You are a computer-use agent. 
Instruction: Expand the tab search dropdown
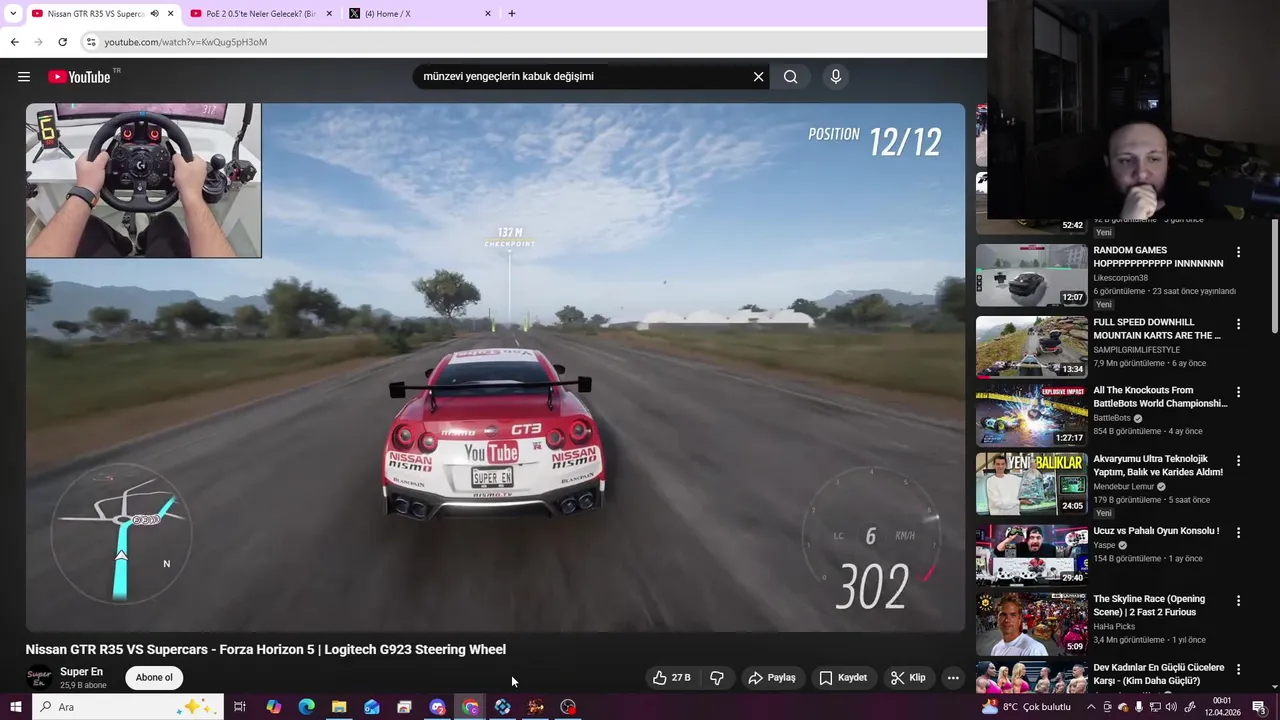tap(13, 14)
